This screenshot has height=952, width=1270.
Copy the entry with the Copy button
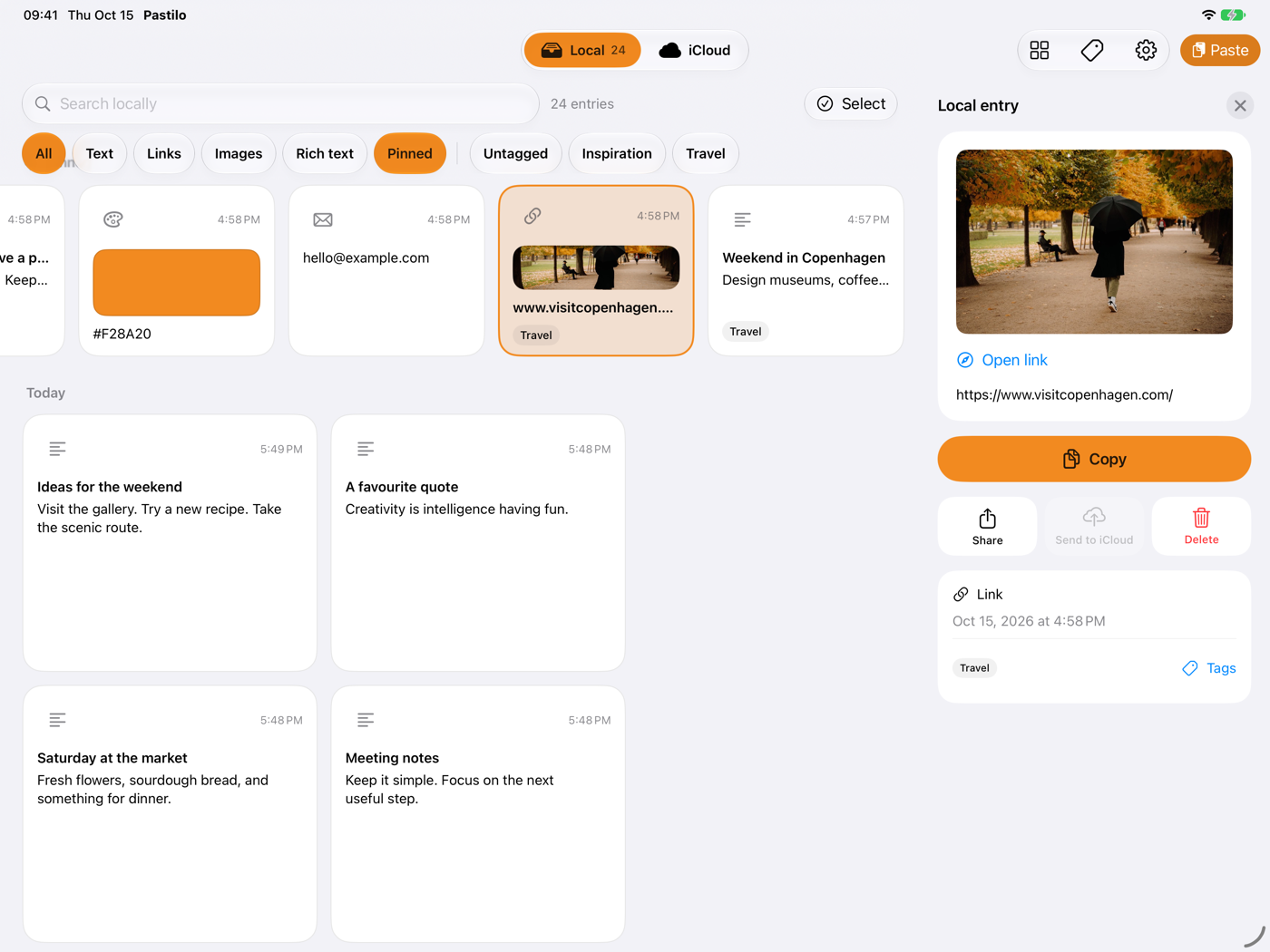point(1094,460)
